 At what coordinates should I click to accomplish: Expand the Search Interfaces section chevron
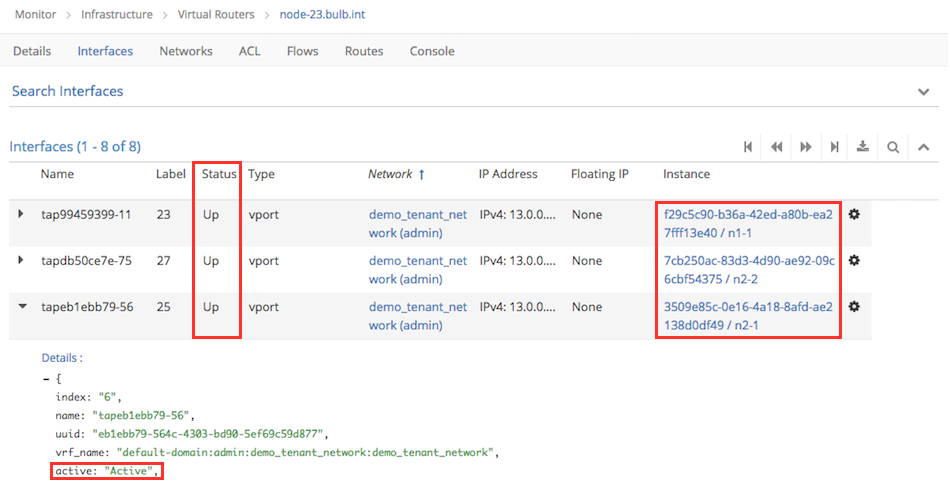923,92
